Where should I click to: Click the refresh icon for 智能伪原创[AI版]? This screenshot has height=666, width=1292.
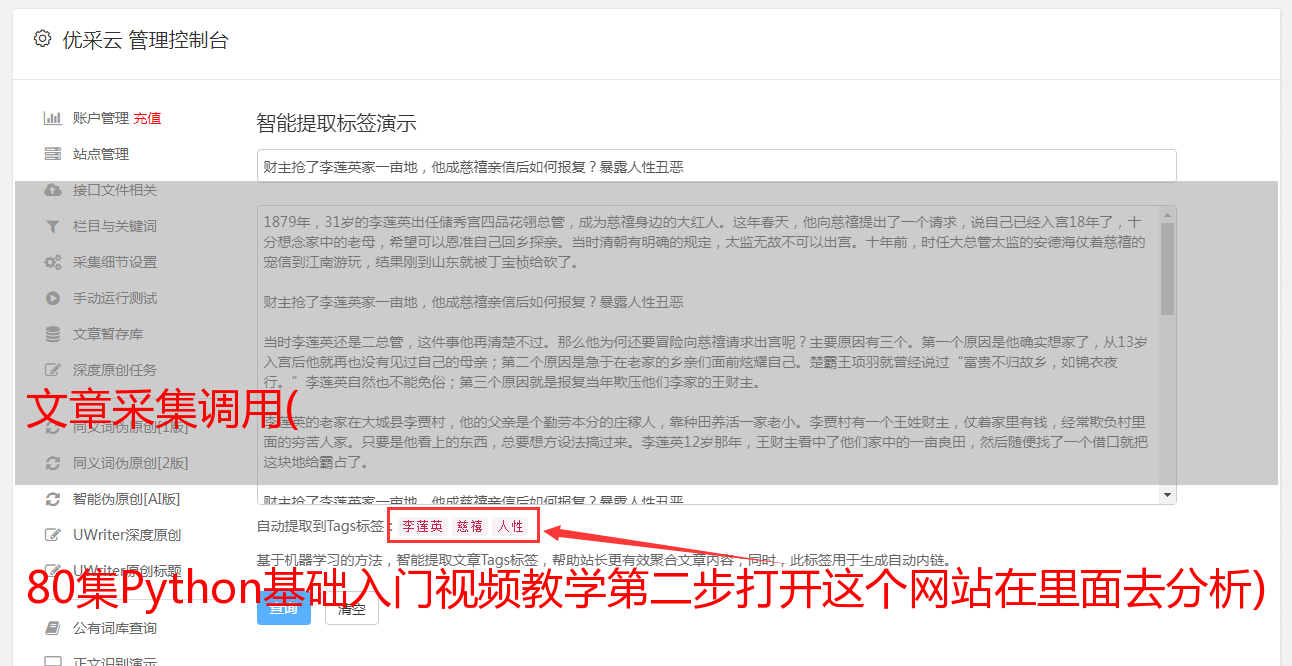[53, 499]
